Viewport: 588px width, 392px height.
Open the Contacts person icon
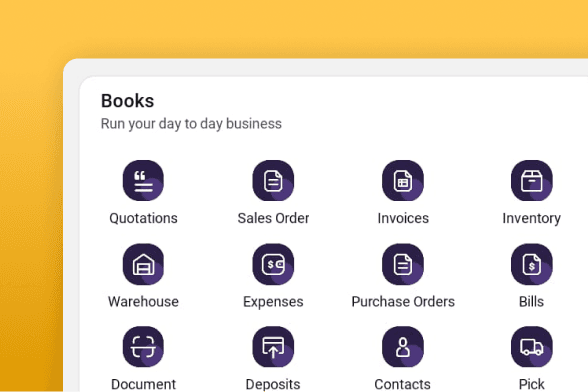point(403,347)
